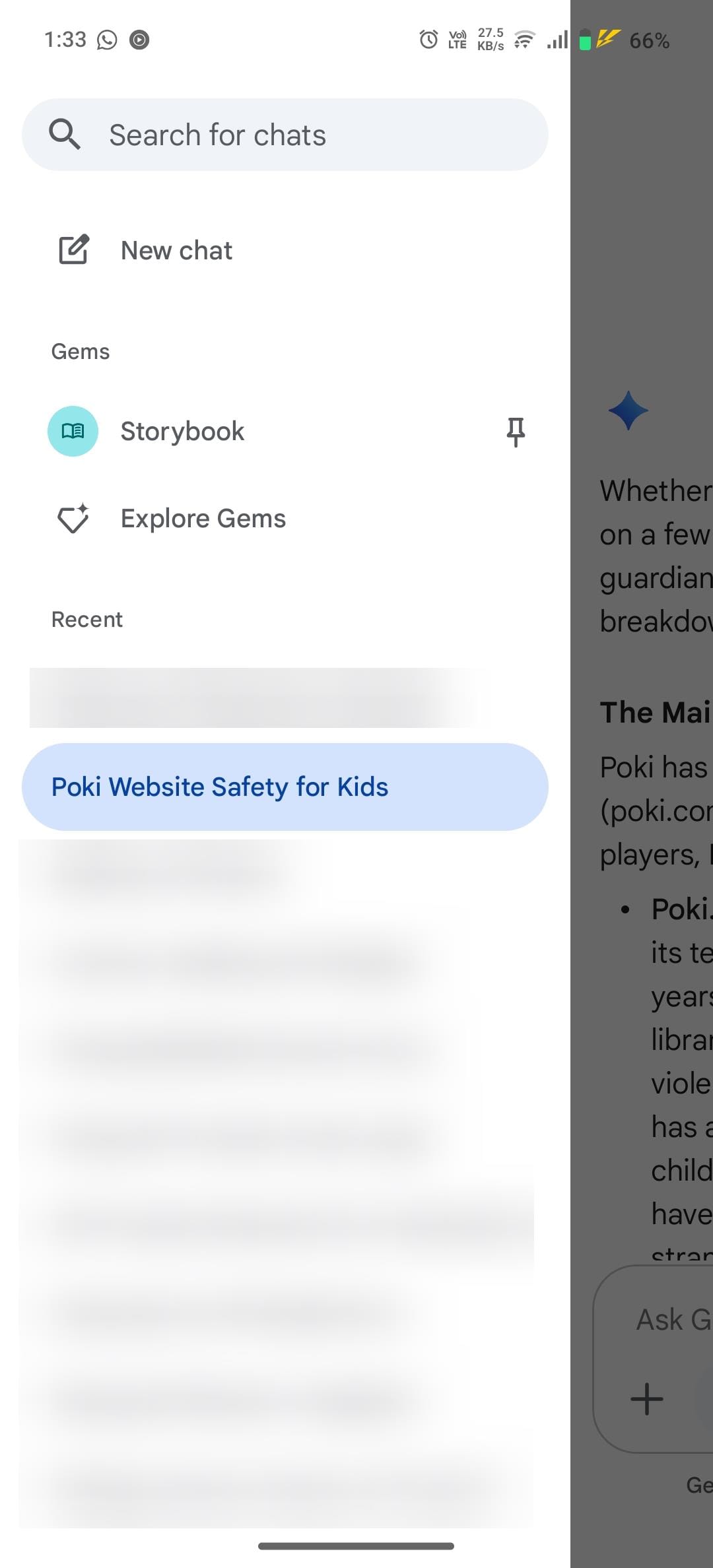The image size is (713, 1568).
Task: Tap the WhatsApp status bar icon
Action: coord(107,40)
